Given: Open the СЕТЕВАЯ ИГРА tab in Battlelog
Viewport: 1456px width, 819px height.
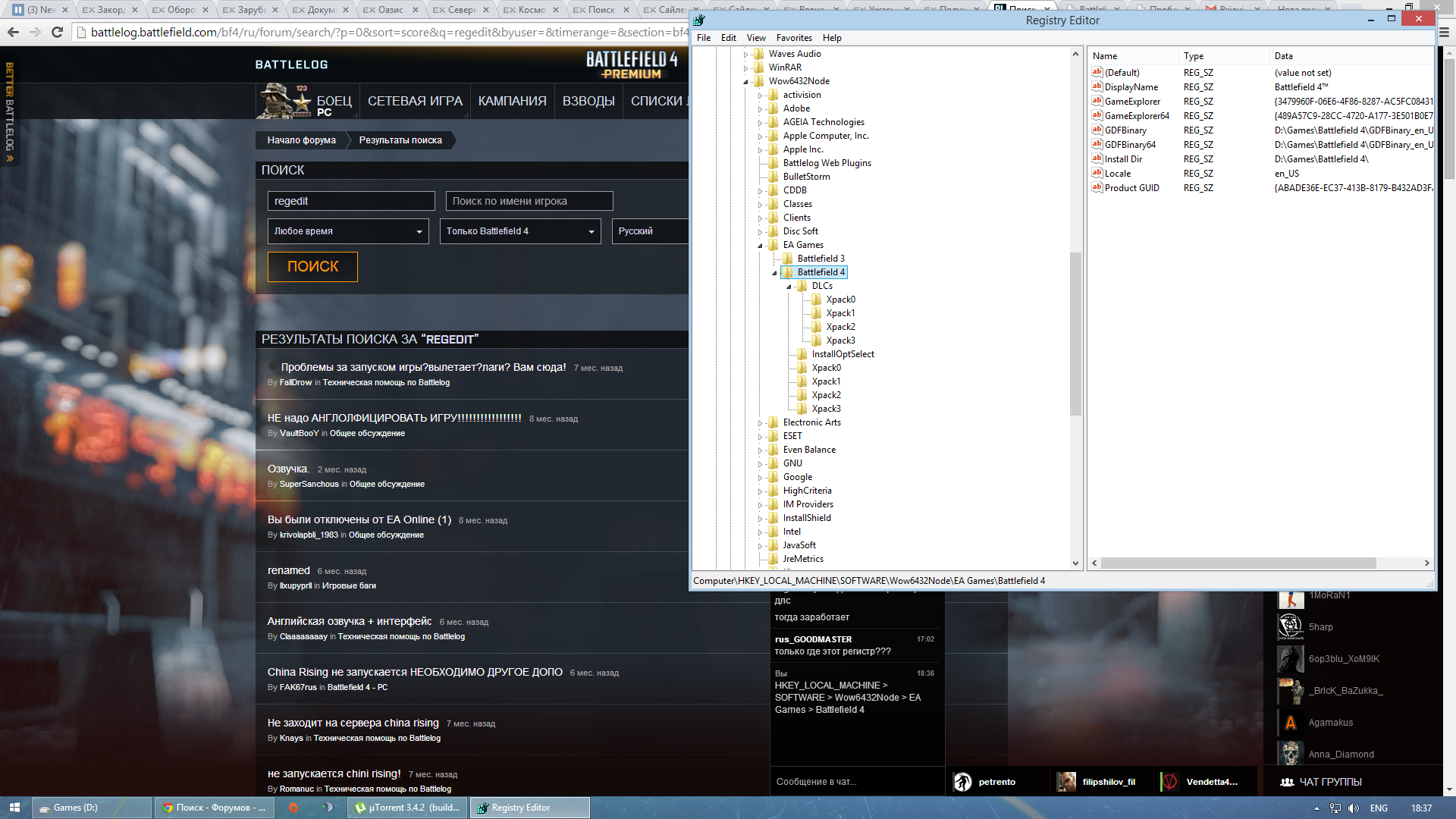Looking at the screenshot, I should pos(415,101).
